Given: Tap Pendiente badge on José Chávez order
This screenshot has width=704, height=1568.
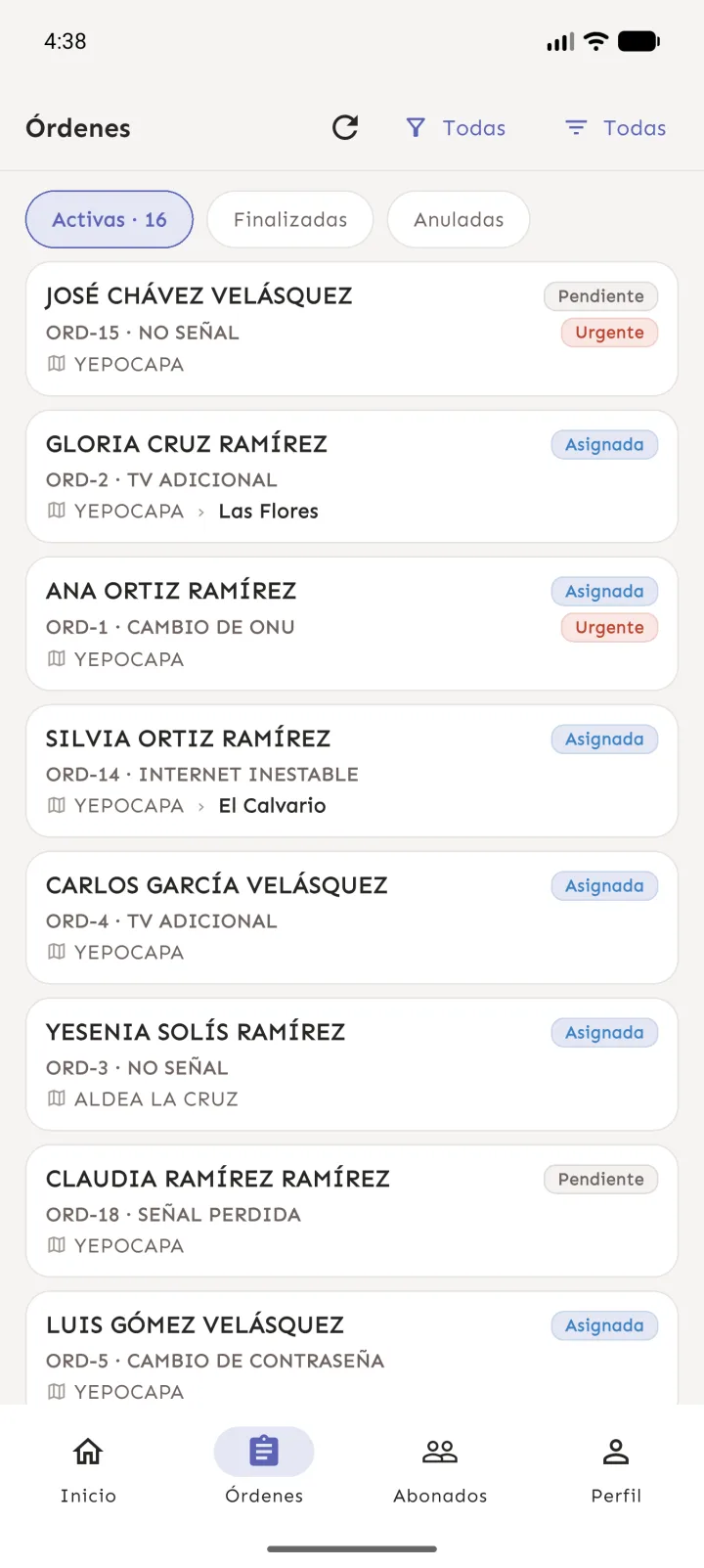Looking at the screenshot, I should click(x=600, y=296).
